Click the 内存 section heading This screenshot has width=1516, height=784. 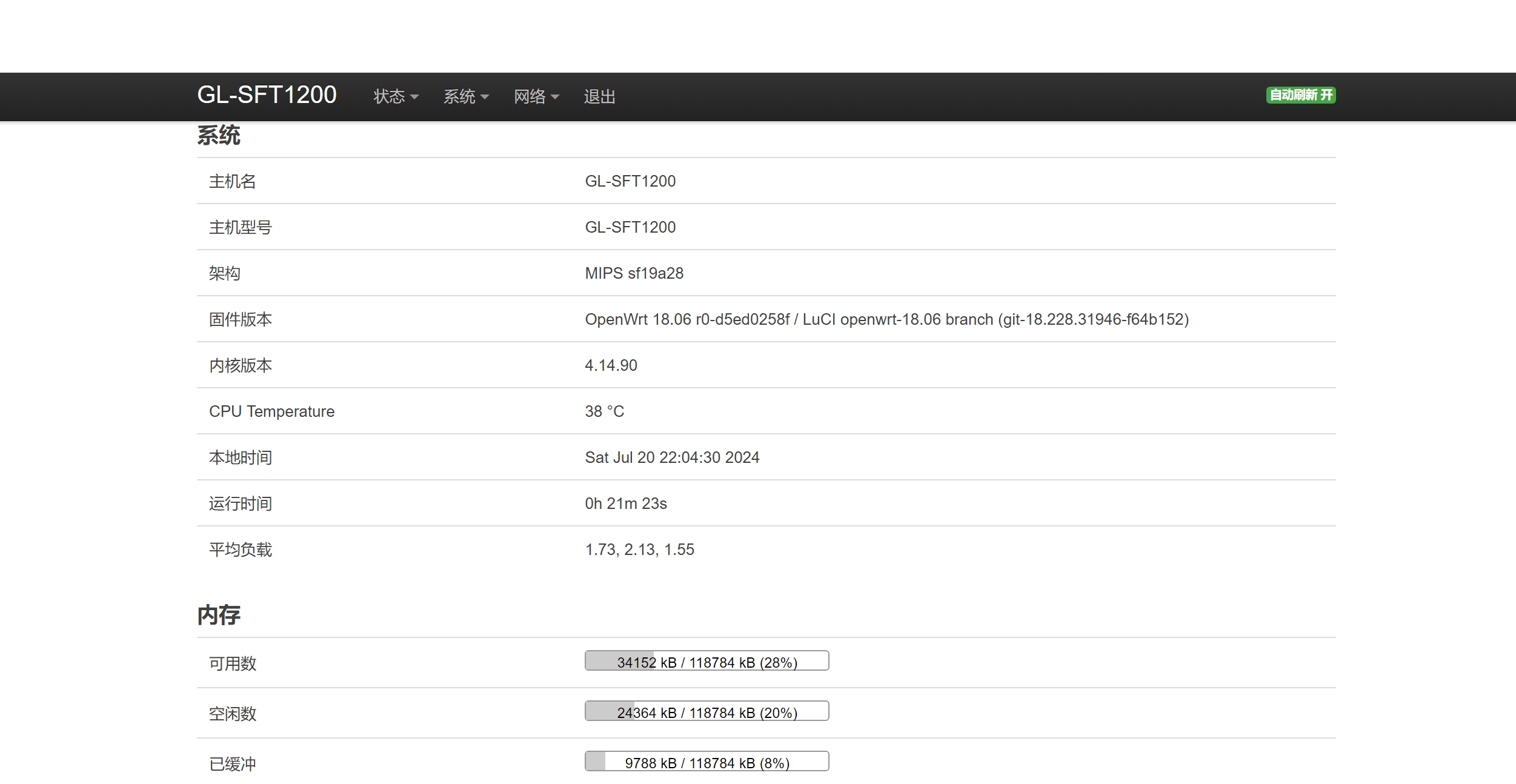(x=219, y=614)
